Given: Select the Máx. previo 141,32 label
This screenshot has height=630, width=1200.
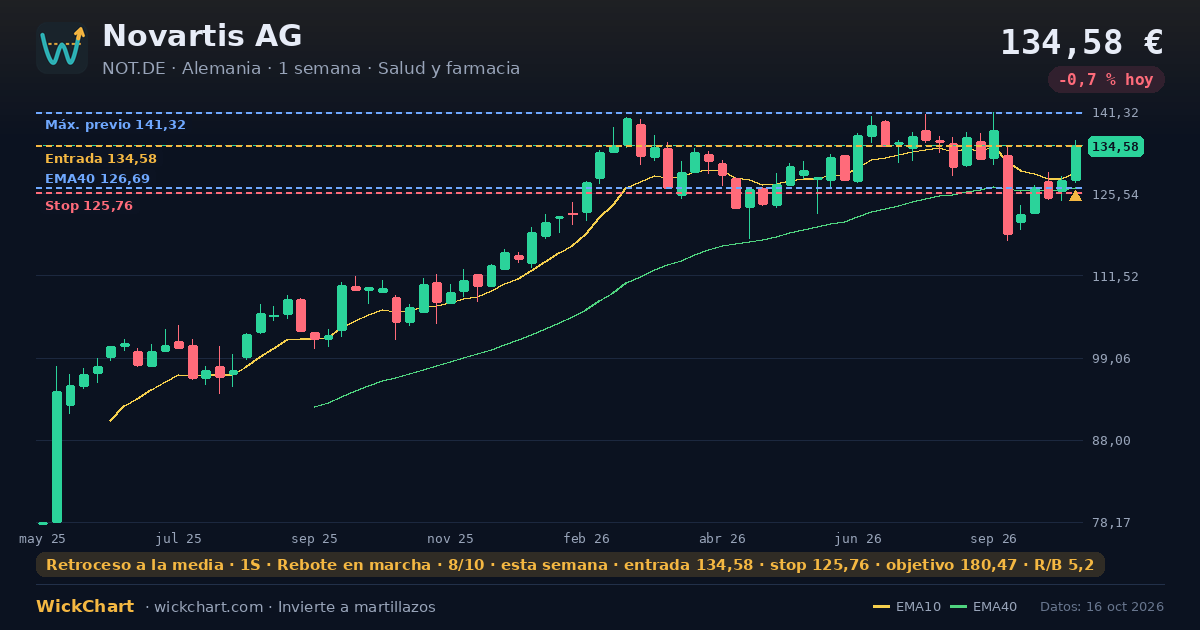Looking at the screenshot, I should pyautogui.click(x=115, y=125).
